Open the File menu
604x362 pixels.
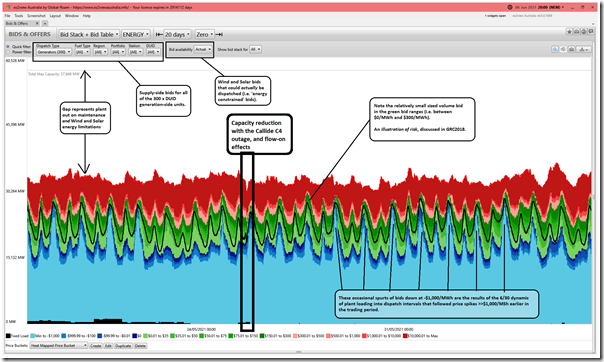8,16
